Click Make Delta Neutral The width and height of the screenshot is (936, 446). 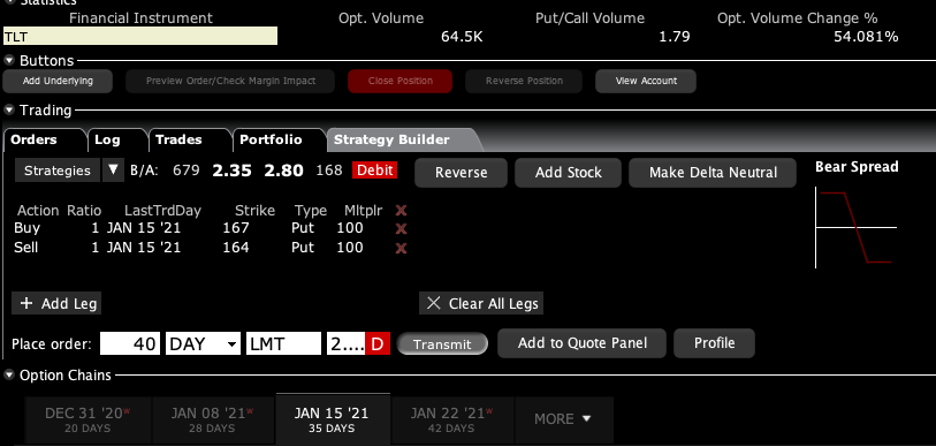click(712, 172)
